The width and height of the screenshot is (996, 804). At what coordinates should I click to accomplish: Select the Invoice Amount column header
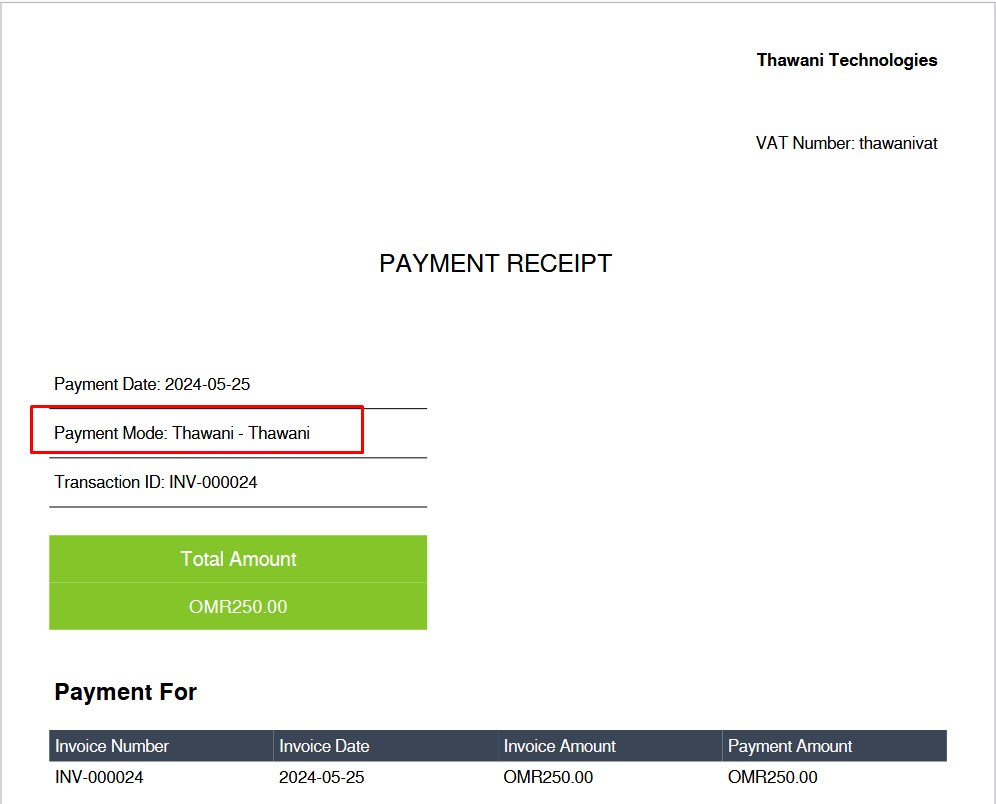tap(558, 746)
